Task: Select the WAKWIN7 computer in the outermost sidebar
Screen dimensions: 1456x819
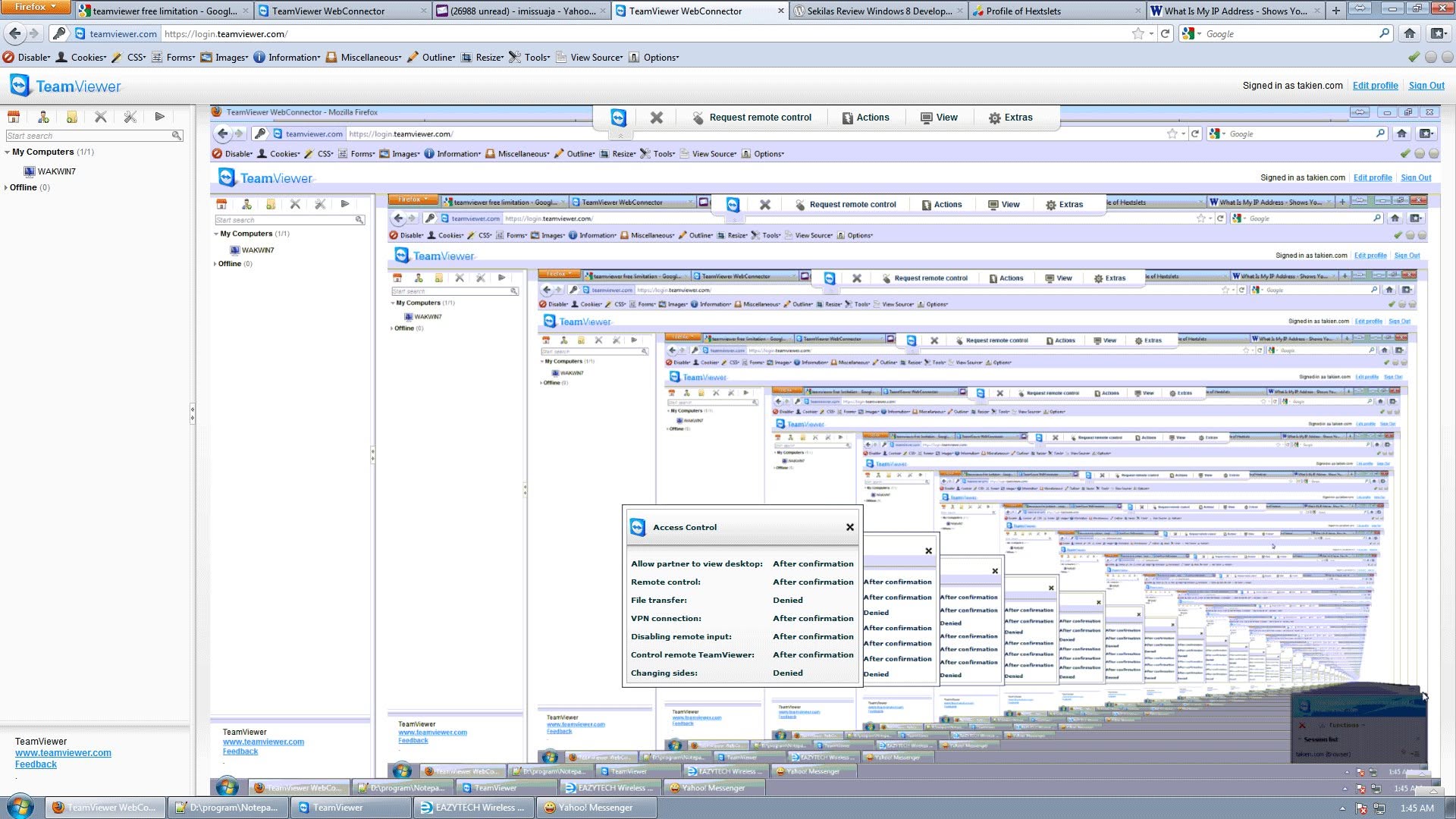Action: tap(50, 171)
